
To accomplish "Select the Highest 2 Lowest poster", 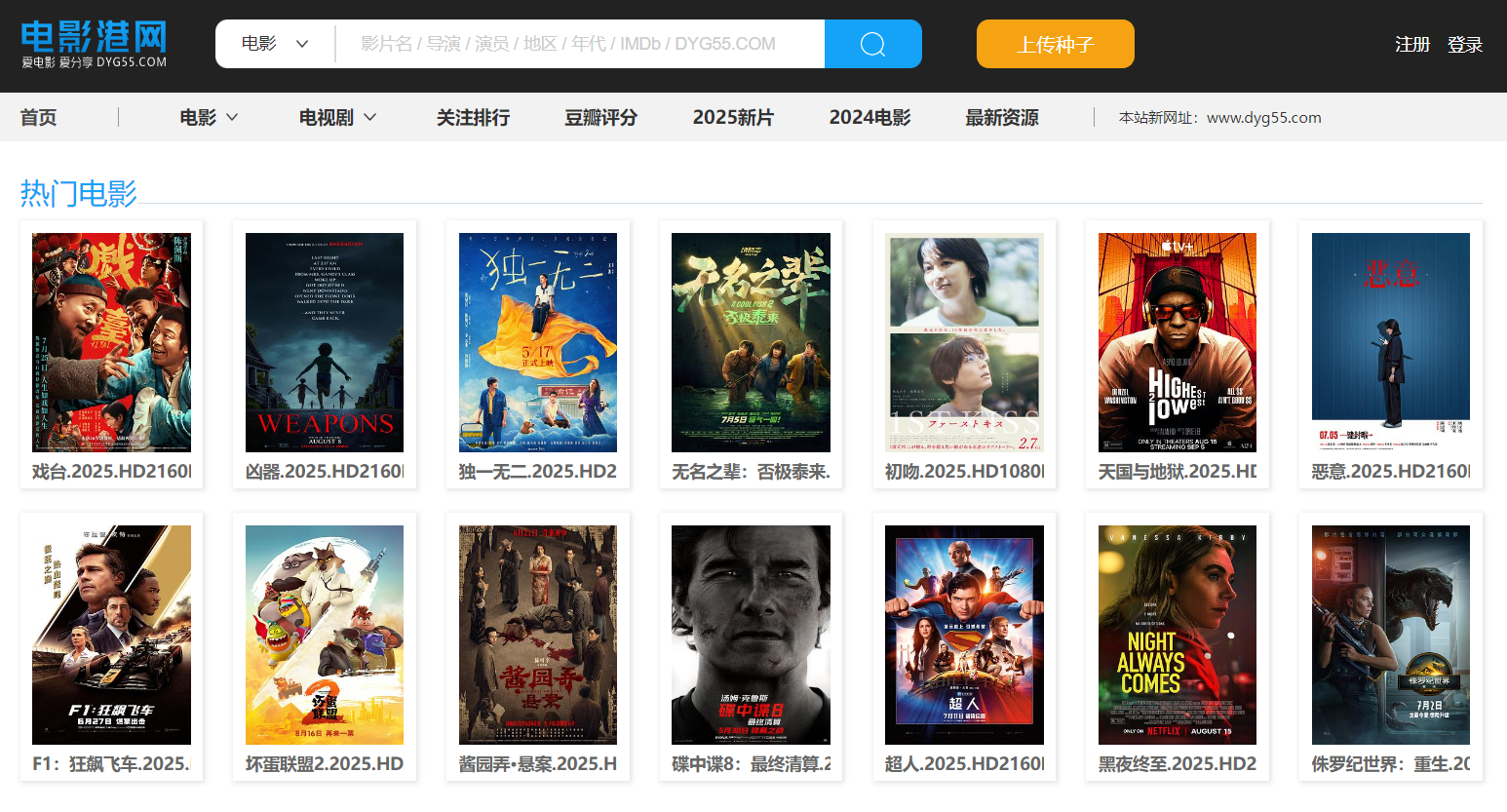I will (1177, 342).
